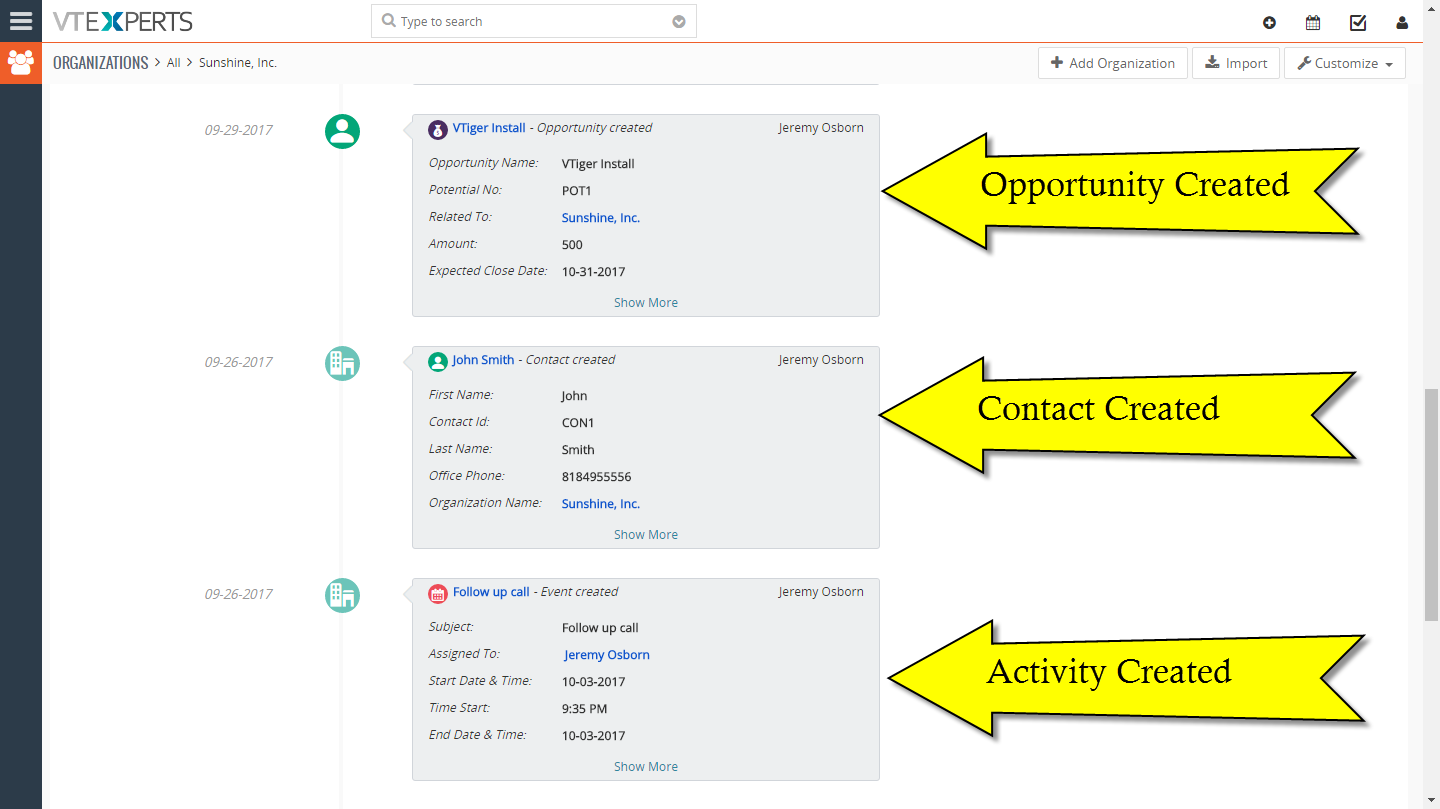The image size is (1440, 809).
Task: Click the search magnifier icon
Action: click(x=389, y=21)
